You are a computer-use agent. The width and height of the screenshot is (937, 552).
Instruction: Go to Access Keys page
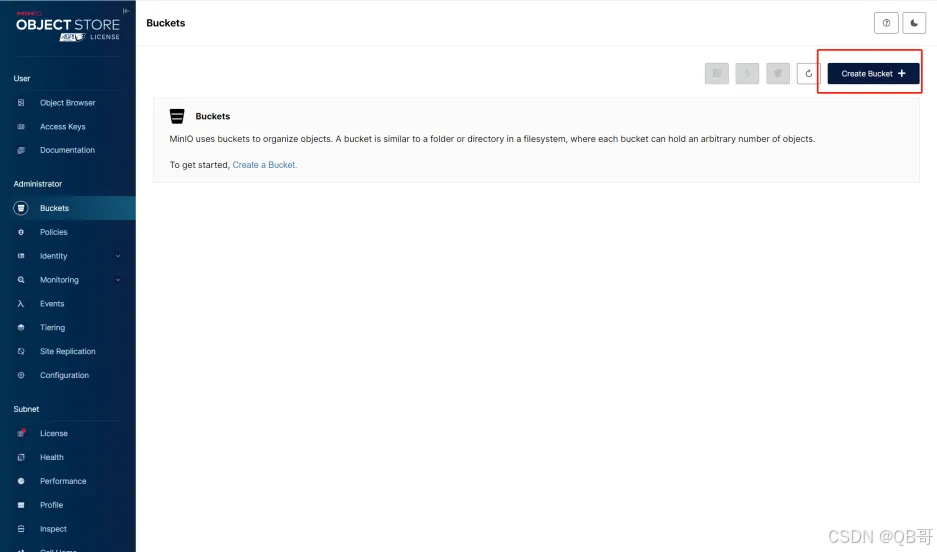pos(62,127)
